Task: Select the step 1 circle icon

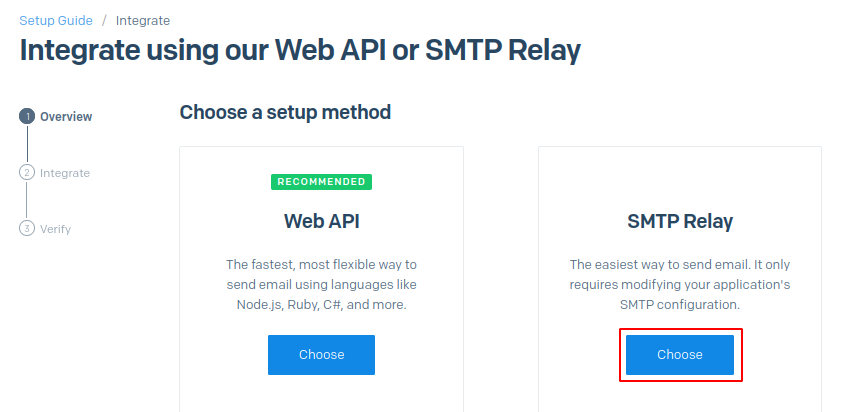Action: pyautogui.click(x=27, y=116)
